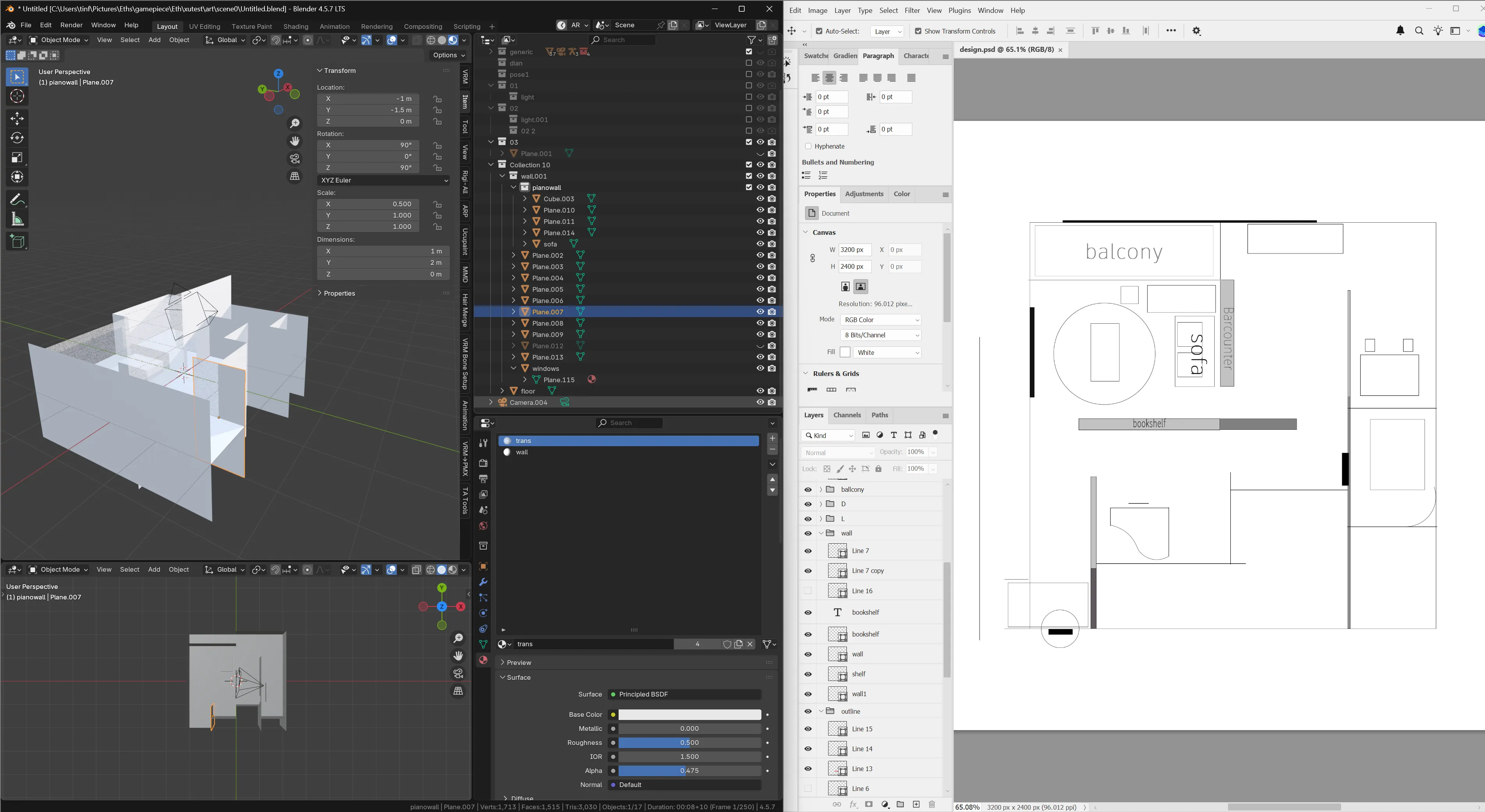Open the Render menu in Blender
Screen dimensions: 1485x812
(71, 25)
